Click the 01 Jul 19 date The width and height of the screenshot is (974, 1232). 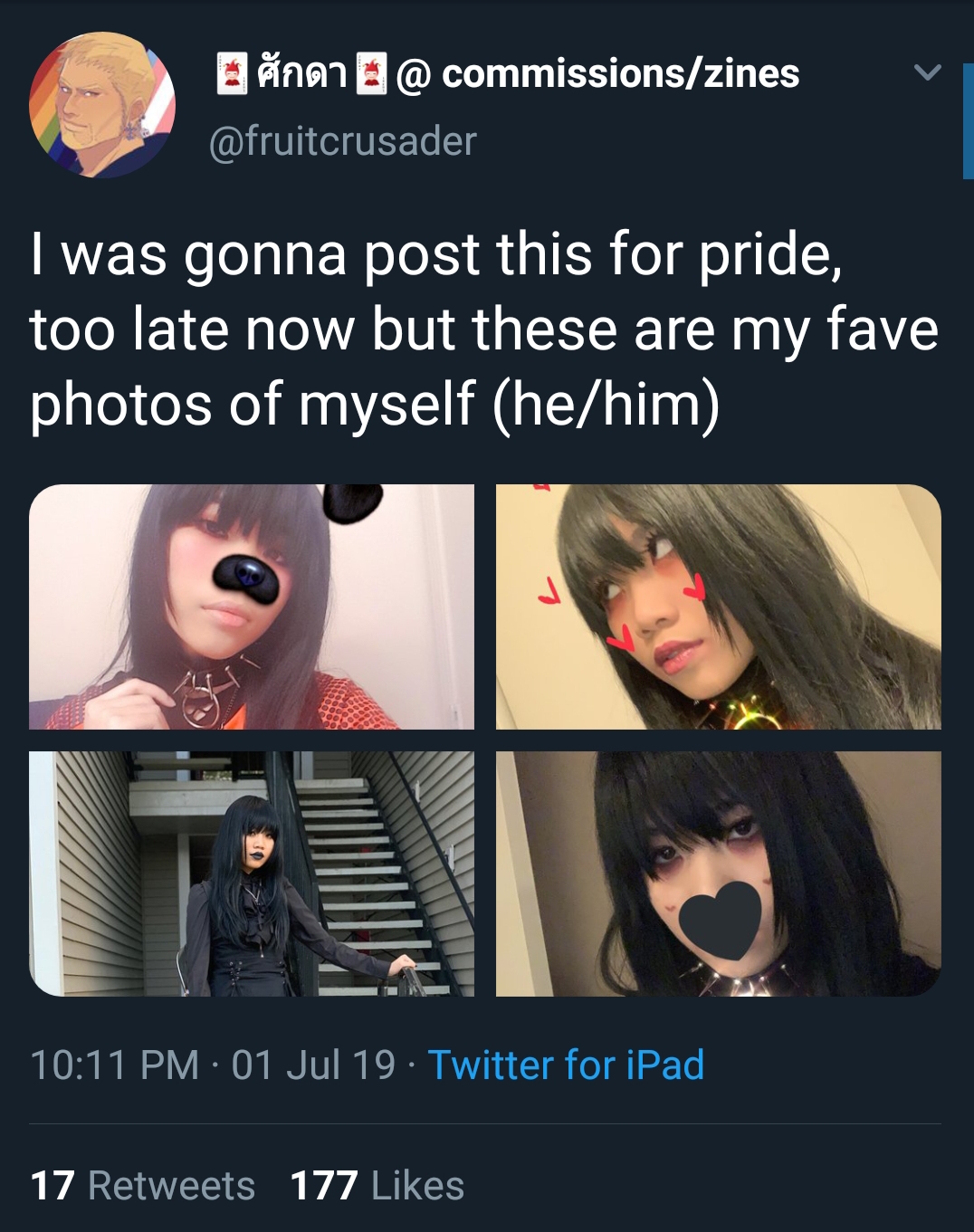(313, 1065)
